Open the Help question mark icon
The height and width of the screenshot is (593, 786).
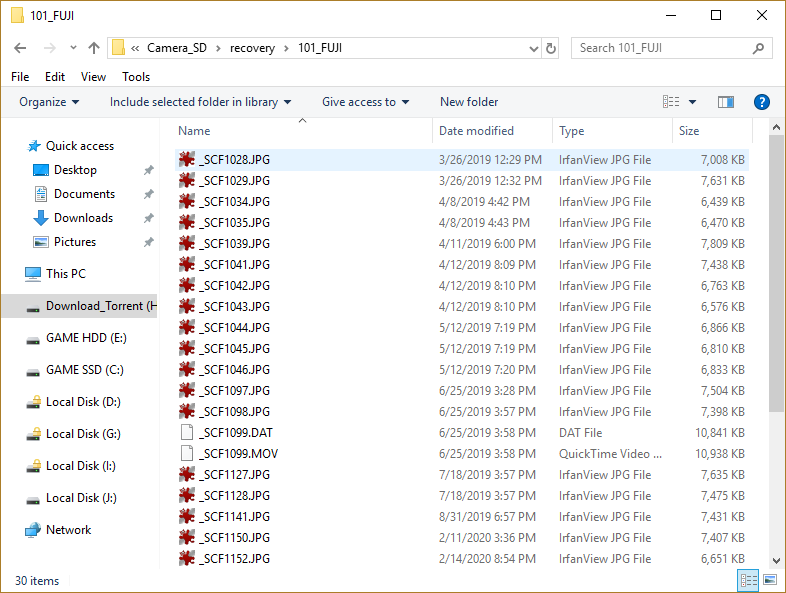[x=761, y=102]
